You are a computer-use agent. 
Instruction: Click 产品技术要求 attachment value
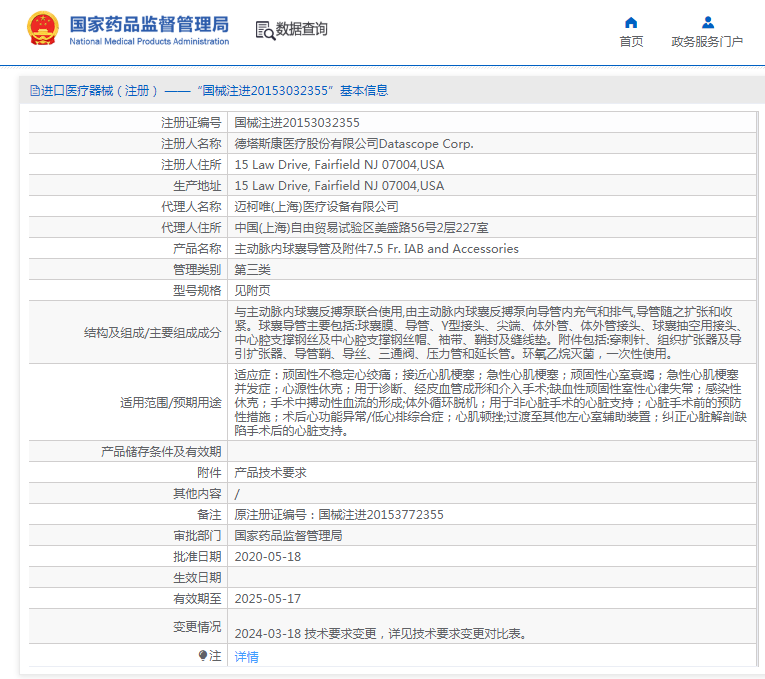(270, 472)
